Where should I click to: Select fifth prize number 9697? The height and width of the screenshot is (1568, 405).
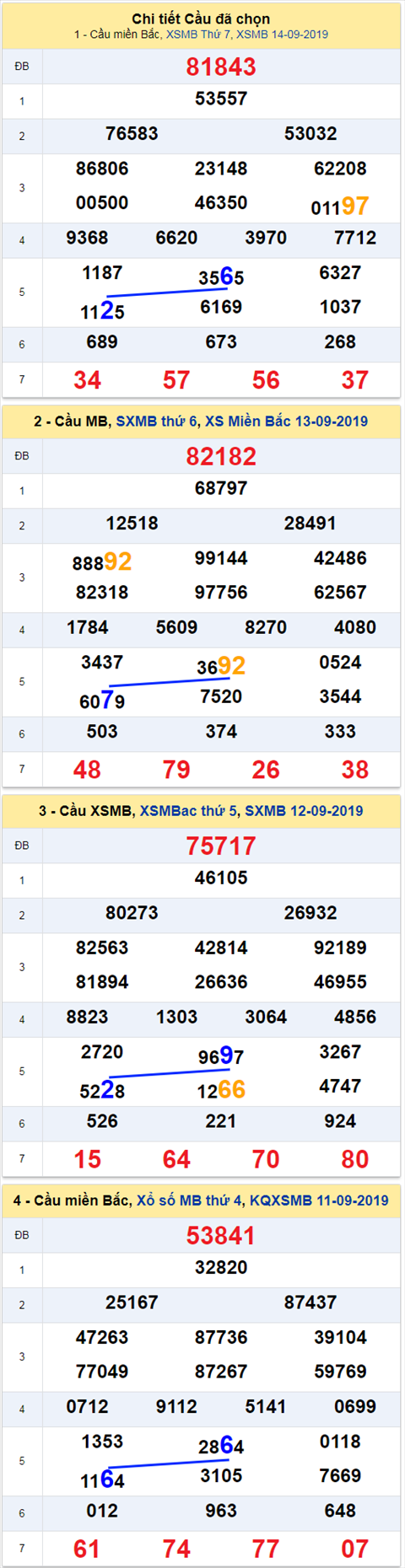221,1055
